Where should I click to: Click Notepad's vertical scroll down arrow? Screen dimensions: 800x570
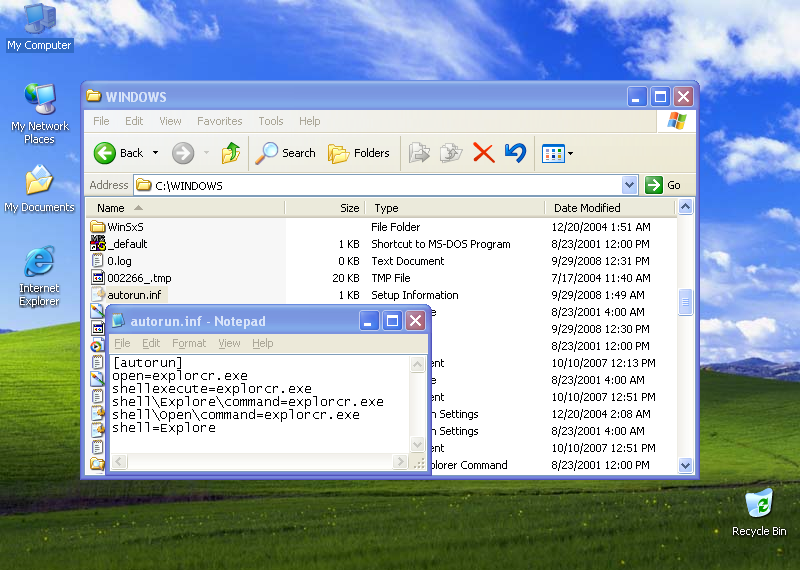point(417,444)
